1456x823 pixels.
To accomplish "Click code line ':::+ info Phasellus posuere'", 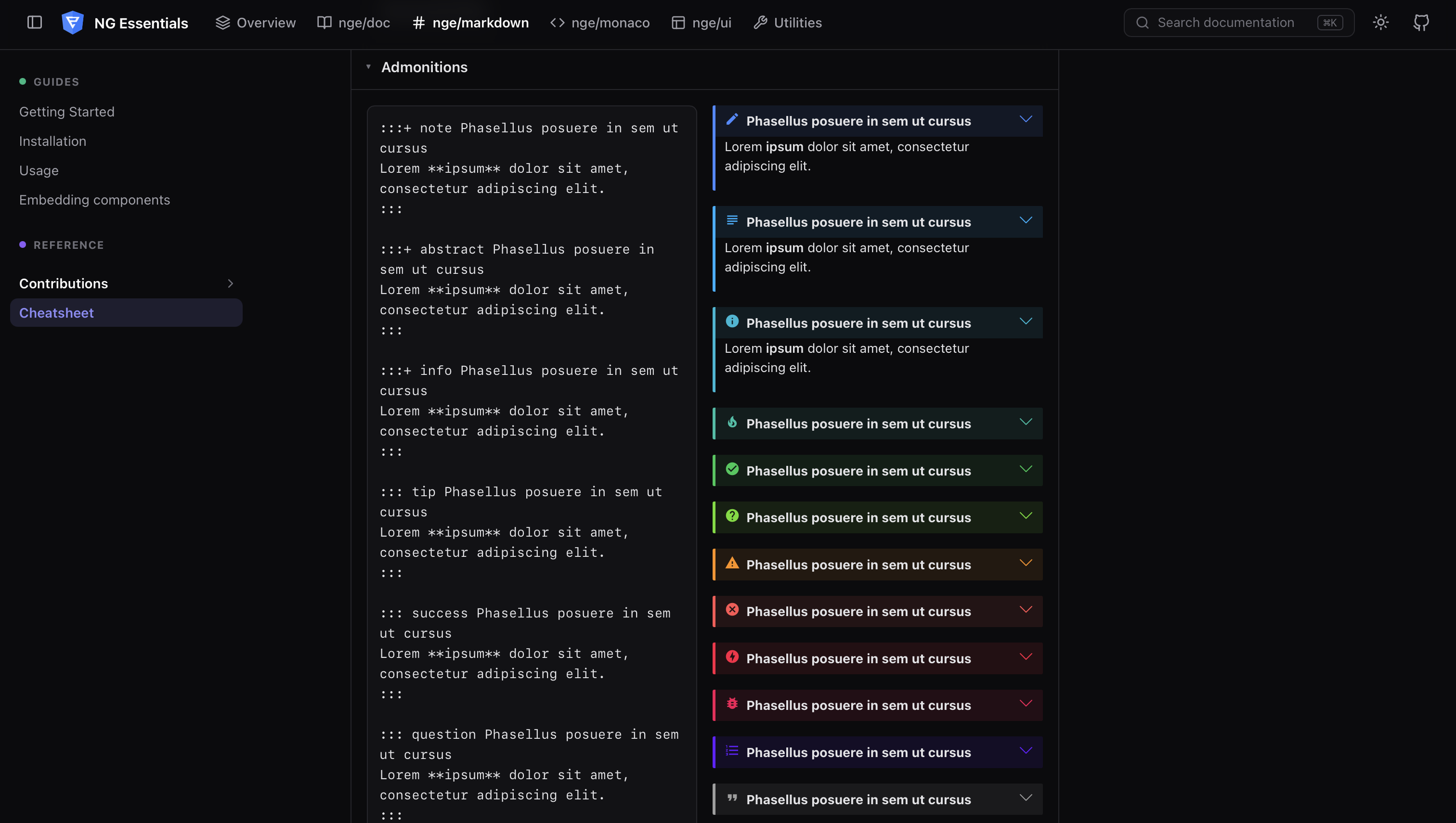I will (x=529, y=371).
